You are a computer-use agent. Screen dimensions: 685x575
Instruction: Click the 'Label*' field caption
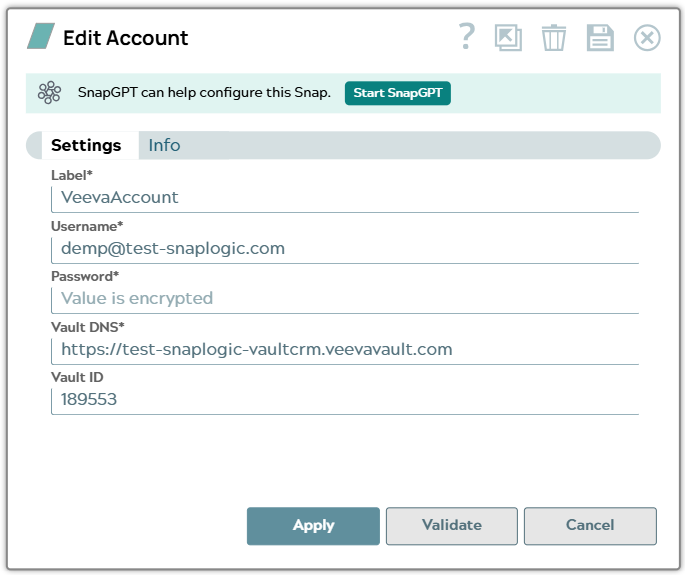pyautogui.click(x=72, y=175)
